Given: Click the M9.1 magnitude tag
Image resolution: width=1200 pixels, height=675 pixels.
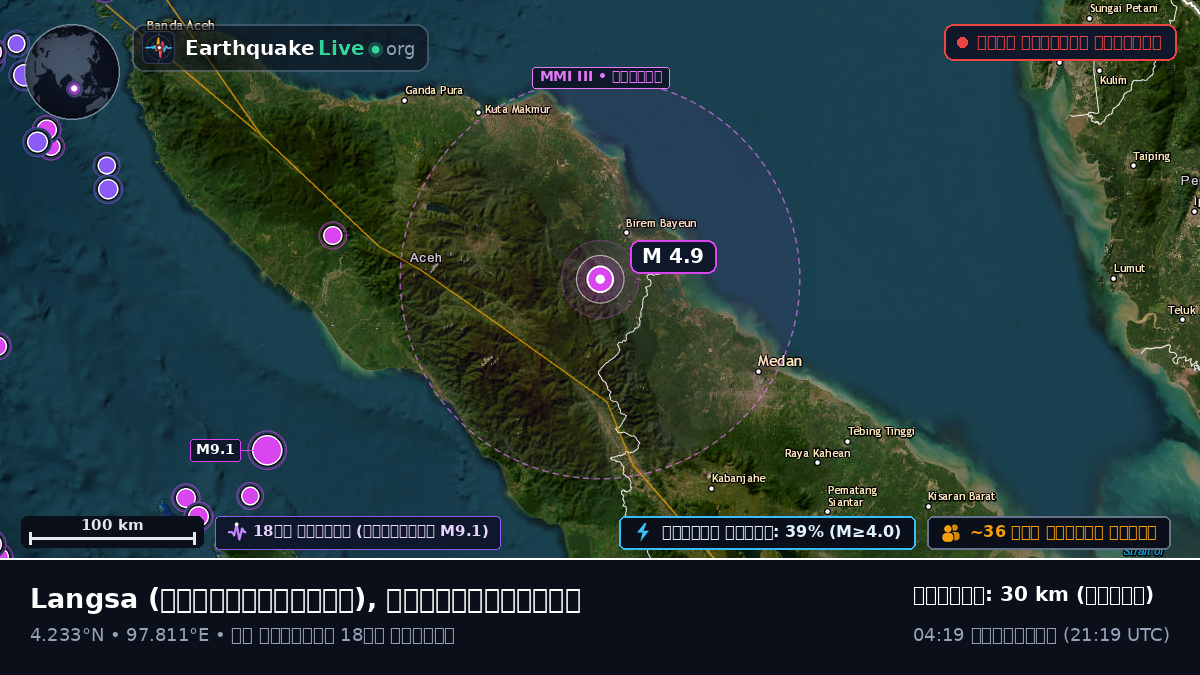Looking at the screenshot, I should tap(215, 450).
